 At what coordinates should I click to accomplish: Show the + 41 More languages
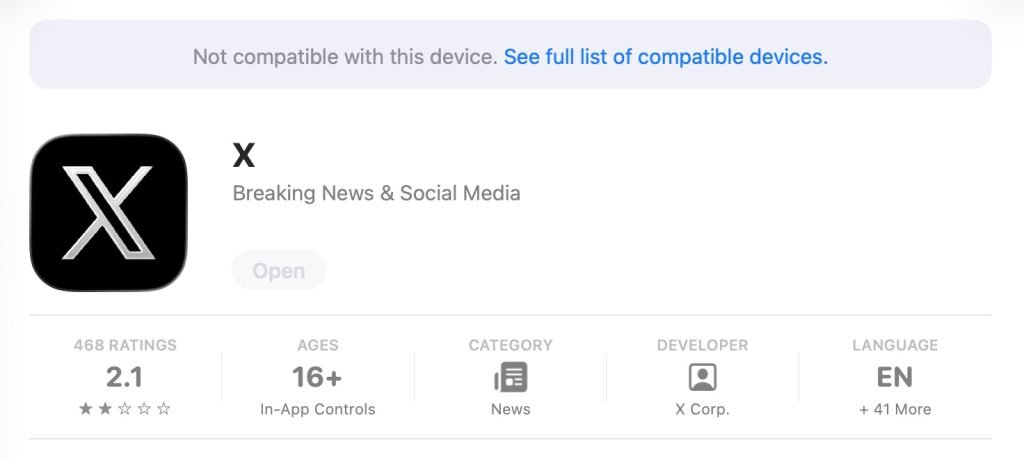(895, 409)
